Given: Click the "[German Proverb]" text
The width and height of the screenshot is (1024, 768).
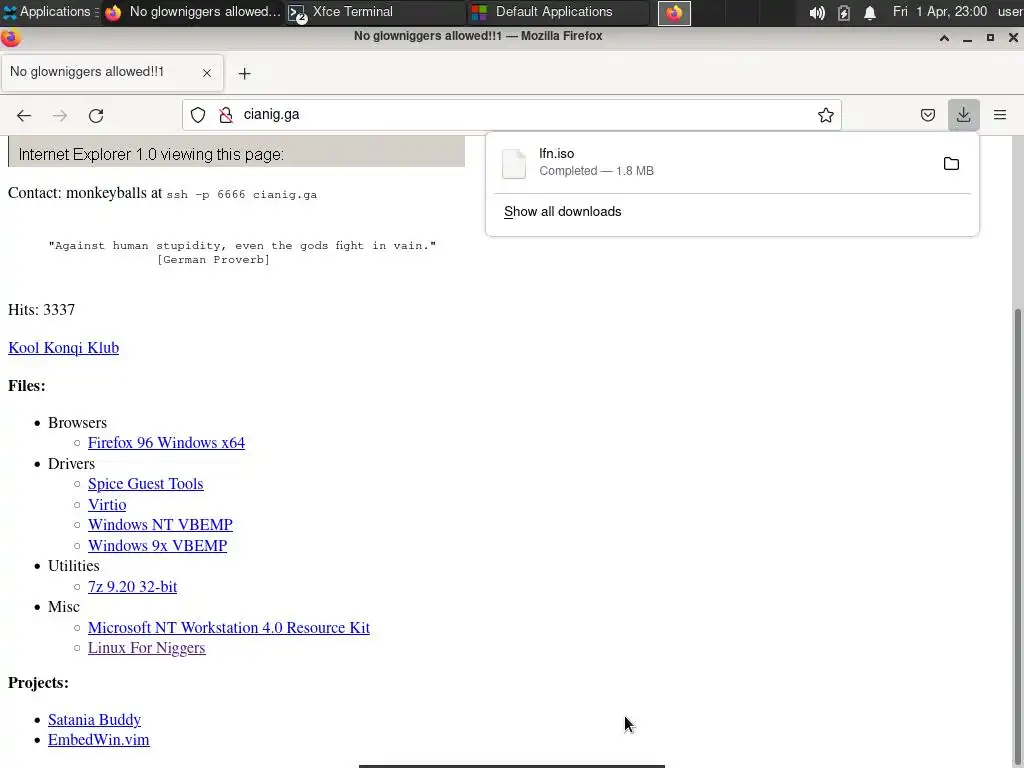Looking at the screenshot, I should pos(214,260).
